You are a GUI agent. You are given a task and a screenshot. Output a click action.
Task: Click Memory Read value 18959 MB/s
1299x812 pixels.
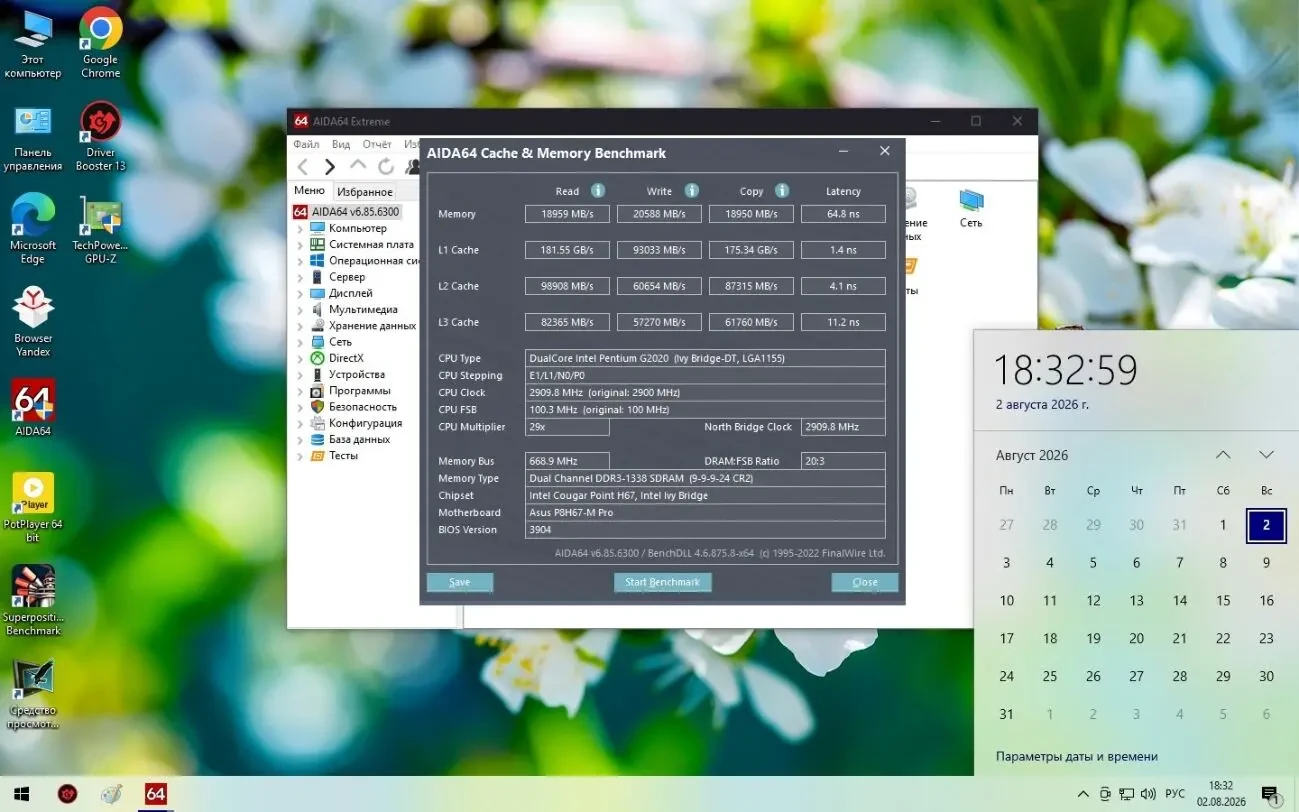568,214
